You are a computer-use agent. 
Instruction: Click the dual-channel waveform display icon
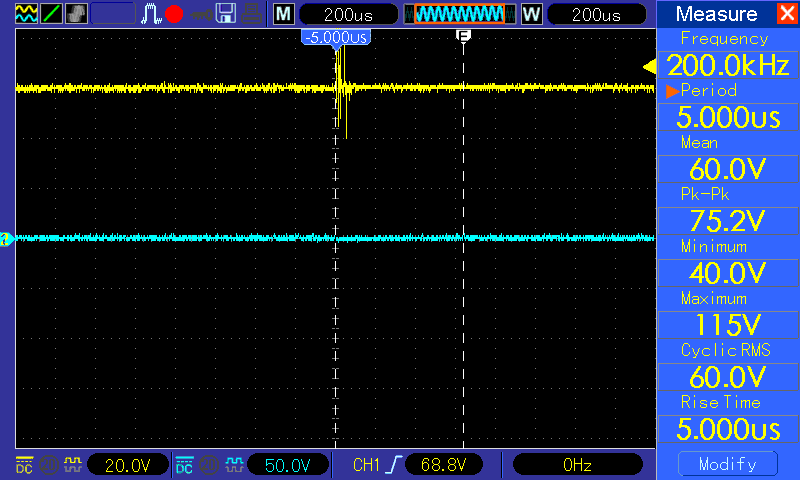tap(26, 14)
